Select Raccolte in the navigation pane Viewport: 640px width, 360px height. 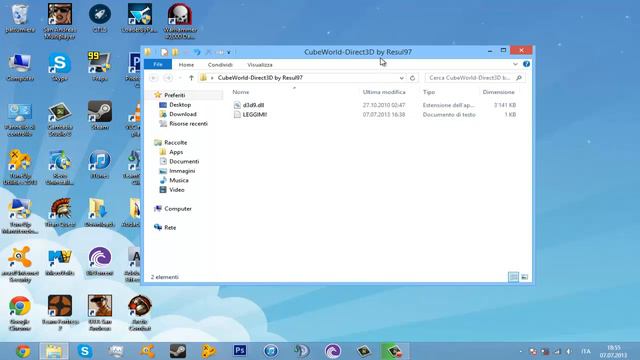(176, 142)
